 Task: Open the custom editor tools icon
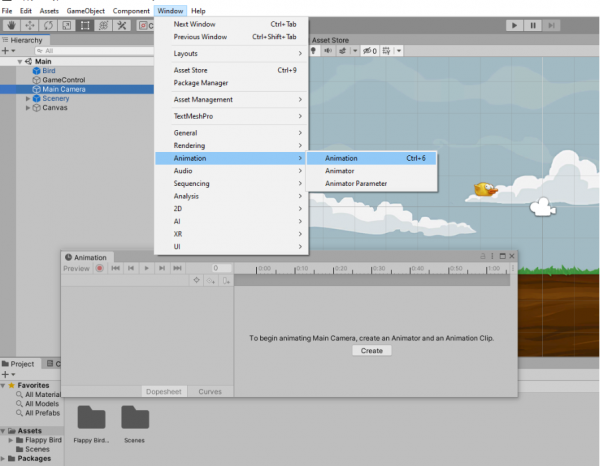[122, 26]
